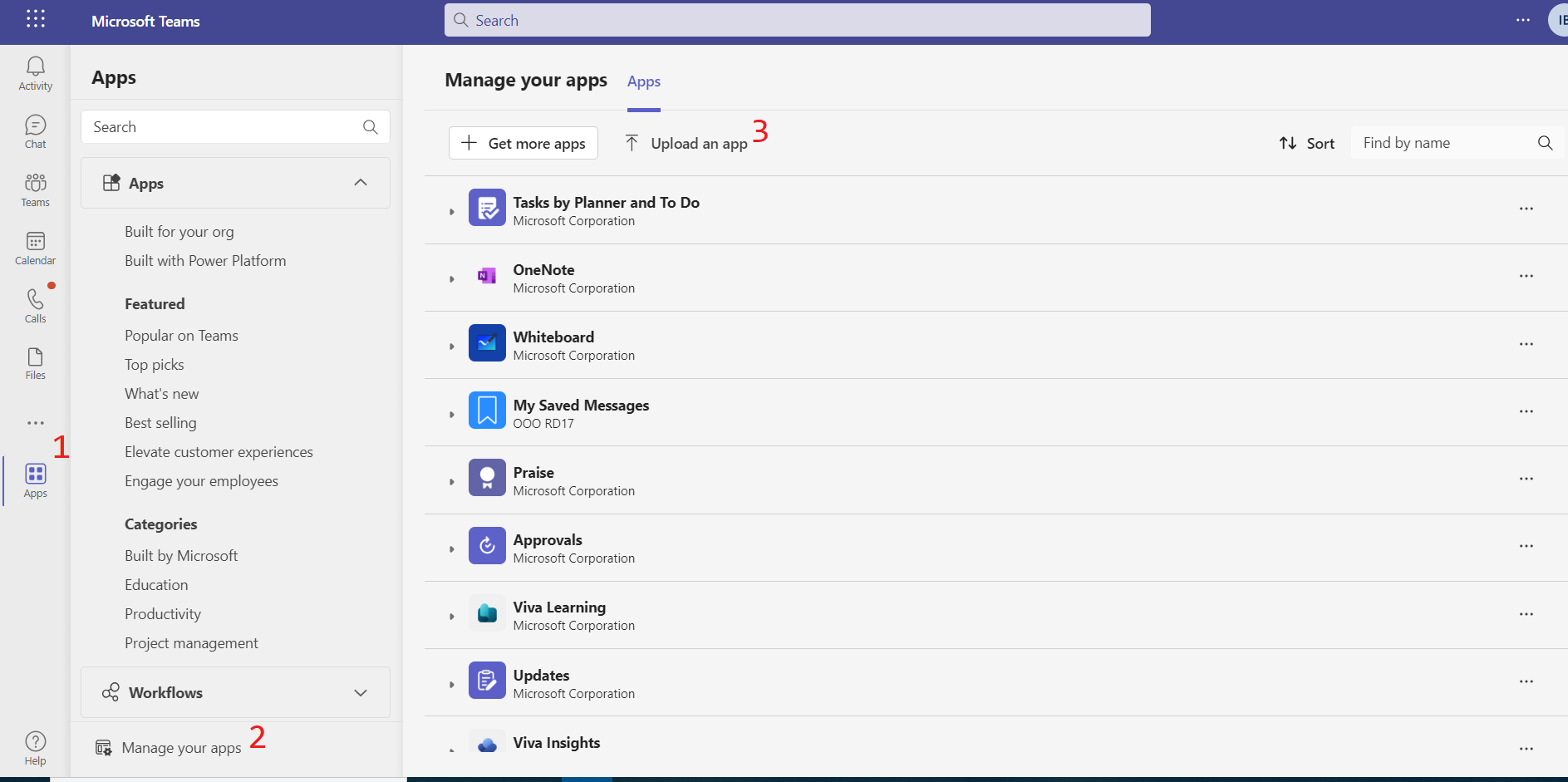Click the Updates app icon

click(x=487, y=681)
